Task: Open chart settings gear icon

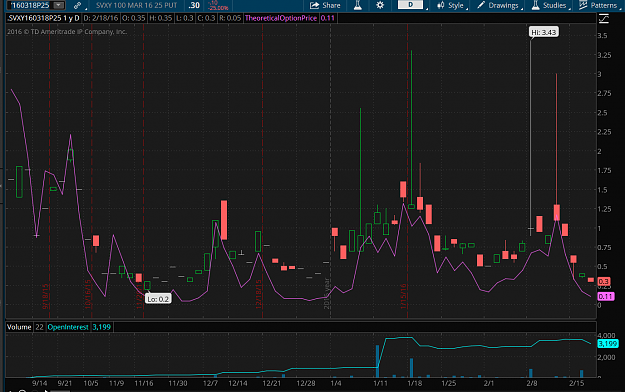Action: pos(380,5)
